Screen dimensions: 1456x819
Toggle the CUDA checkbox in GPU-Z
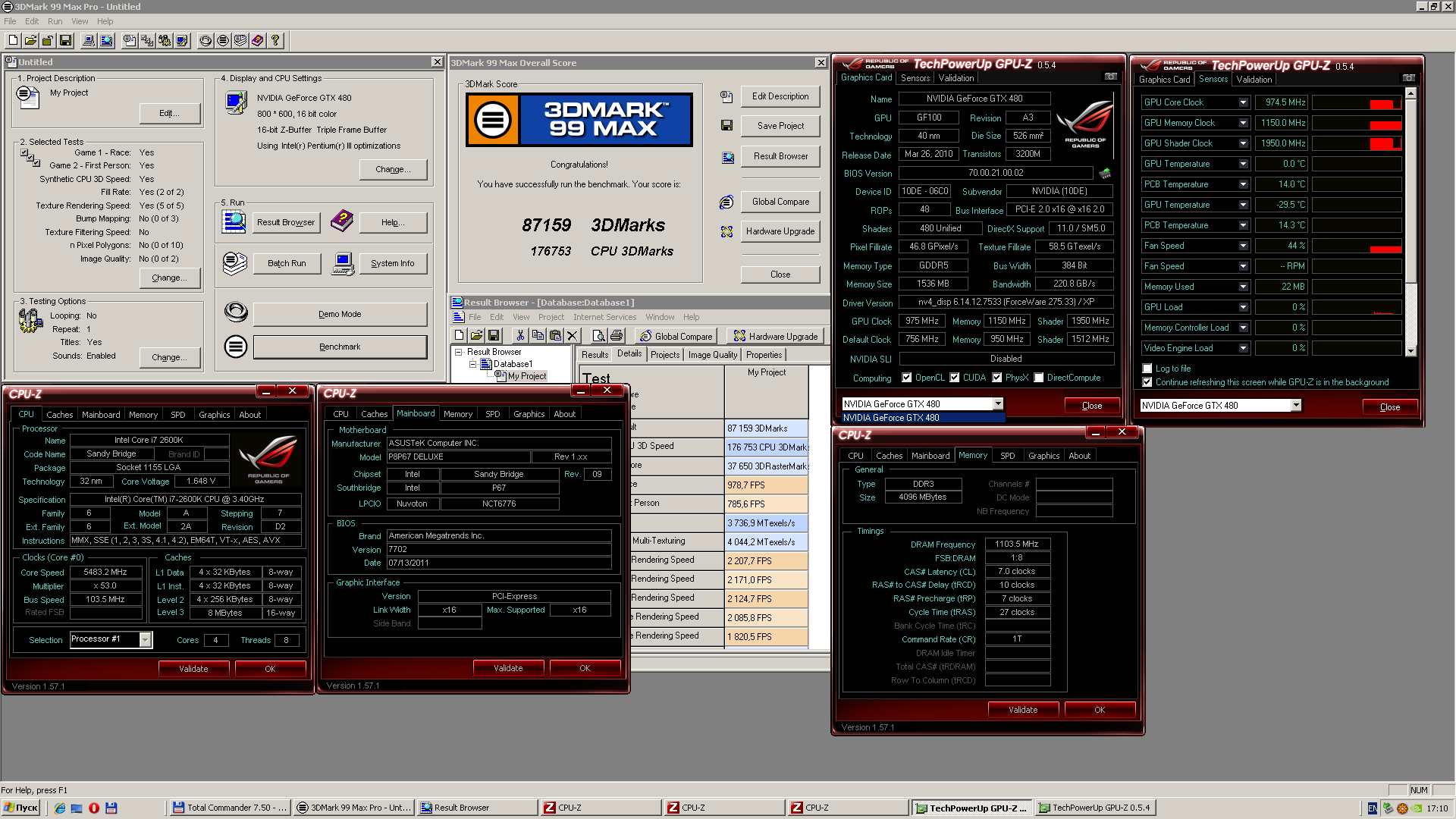[x=955, y=378]
